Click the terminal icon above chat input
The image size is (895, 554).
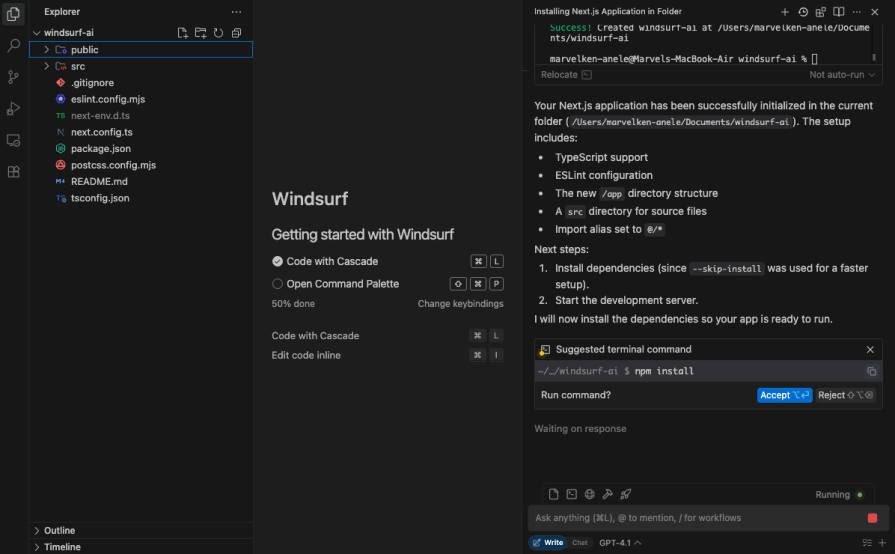[571, 494]
